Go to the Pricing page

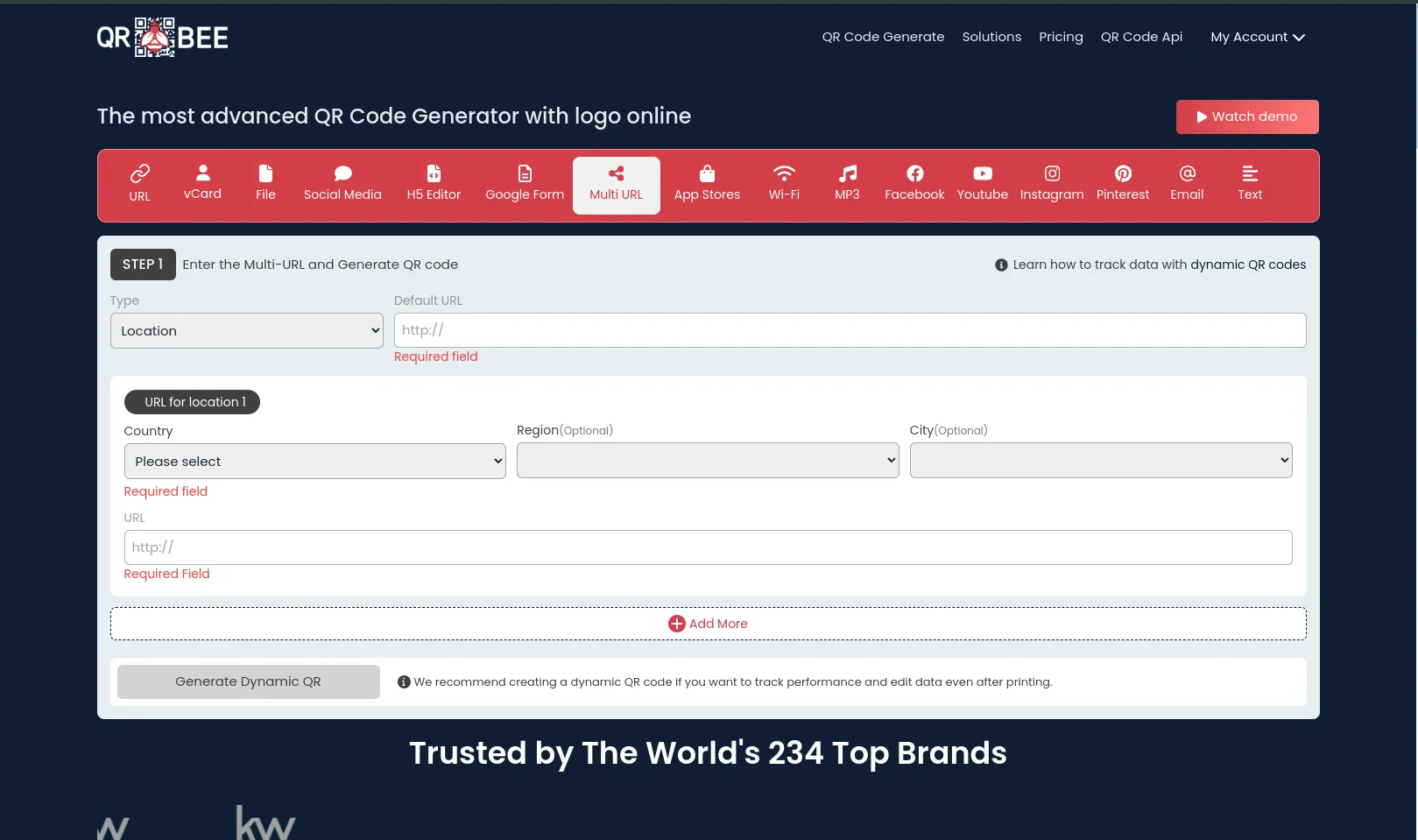tap(1061, 37)
